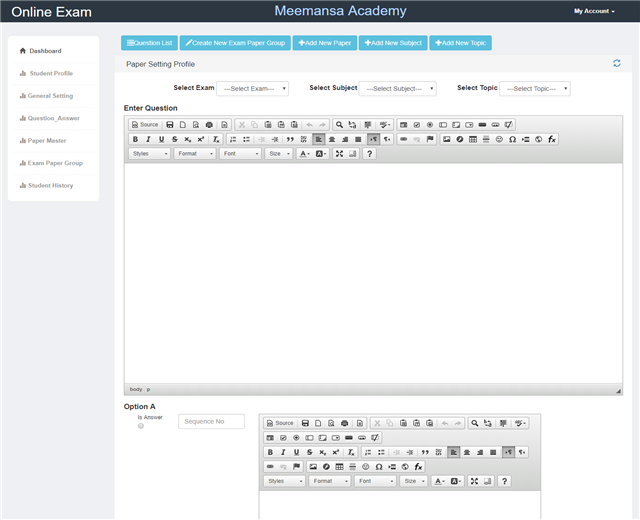Viewport: 640px width, 520px height.
Task: Click Add New Subject button
Action: point(393,43)
